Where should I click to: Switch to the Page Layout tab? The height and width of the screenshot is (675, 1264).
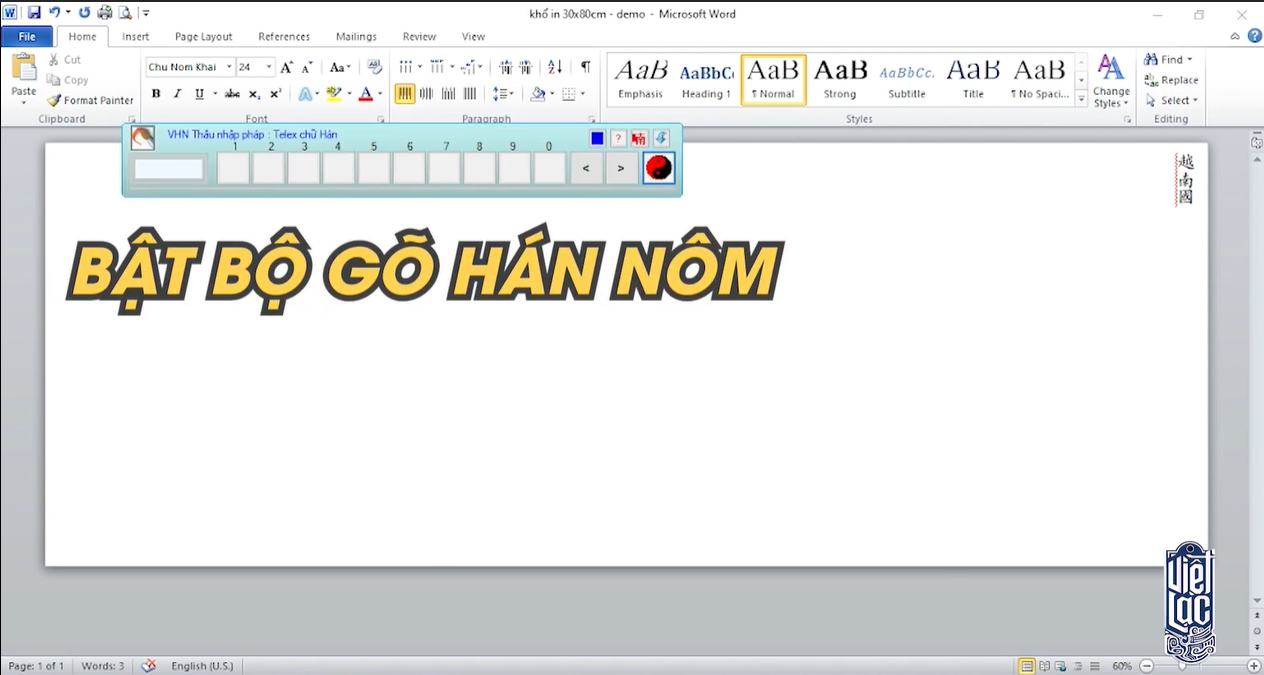tap(204, 37)
